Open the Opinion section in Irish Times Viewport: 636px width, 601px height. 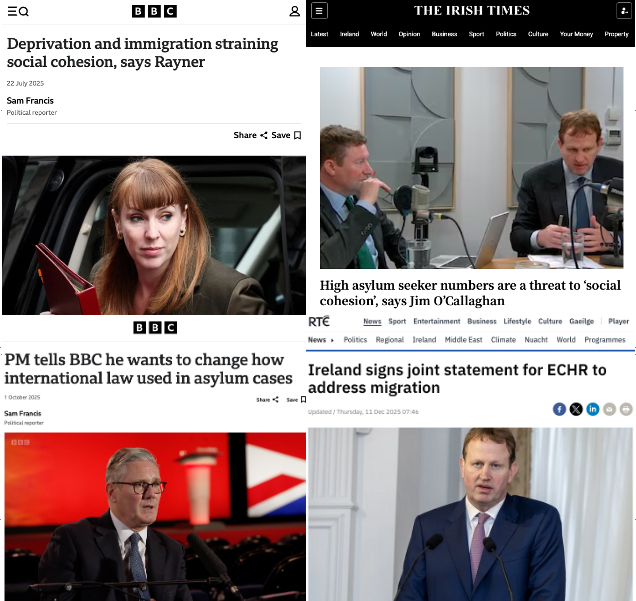(409, 34)
